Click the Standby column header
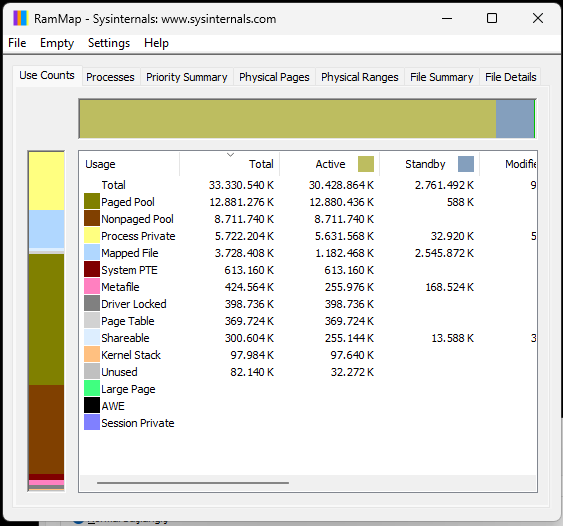The height and width of the screenshot is (526, 563). 429,164
